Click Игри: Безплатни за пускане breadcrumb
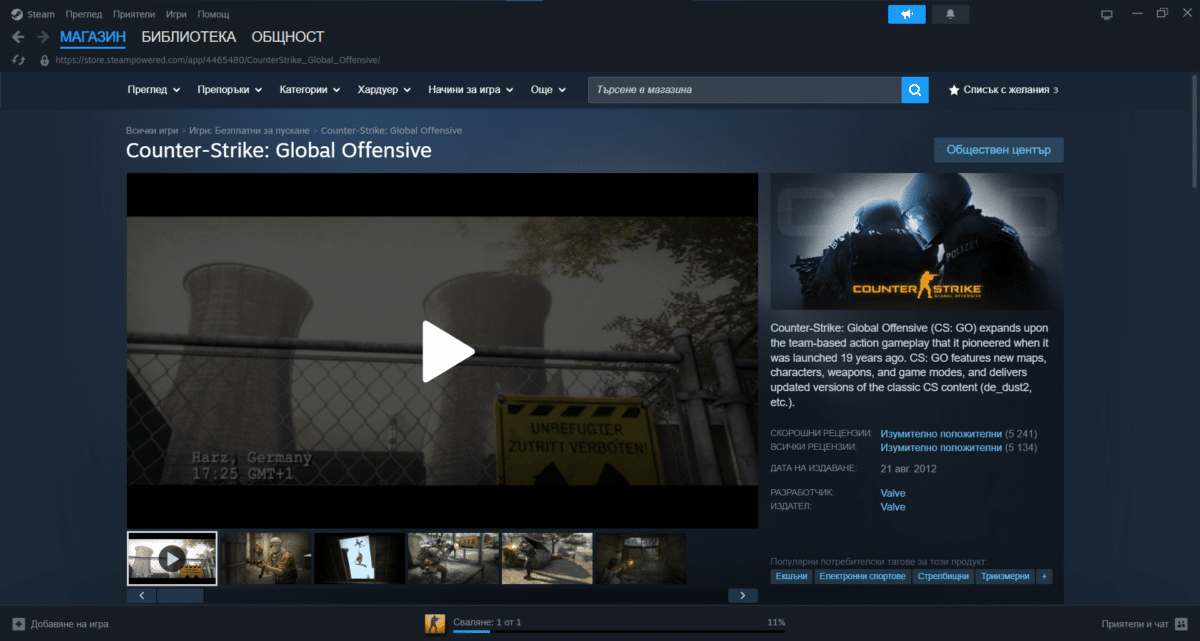1200x641 pixels. pyautogui.click(x=250, y=131)
